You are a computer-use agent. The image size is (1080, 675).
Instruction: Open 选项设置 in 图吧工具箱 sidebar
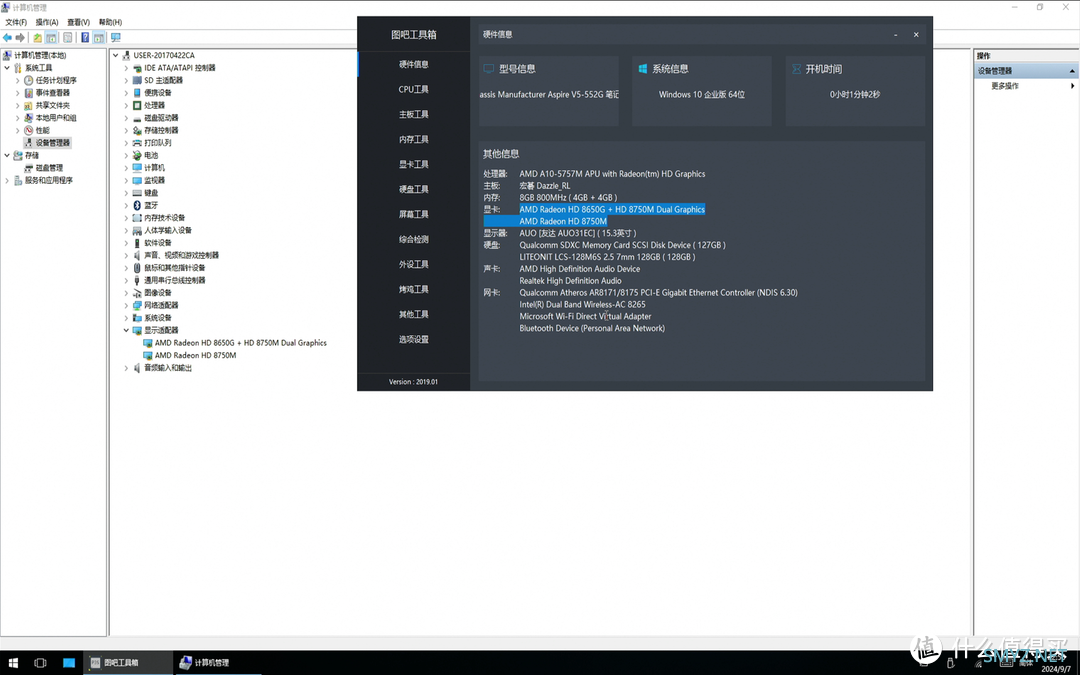point(413,340)
